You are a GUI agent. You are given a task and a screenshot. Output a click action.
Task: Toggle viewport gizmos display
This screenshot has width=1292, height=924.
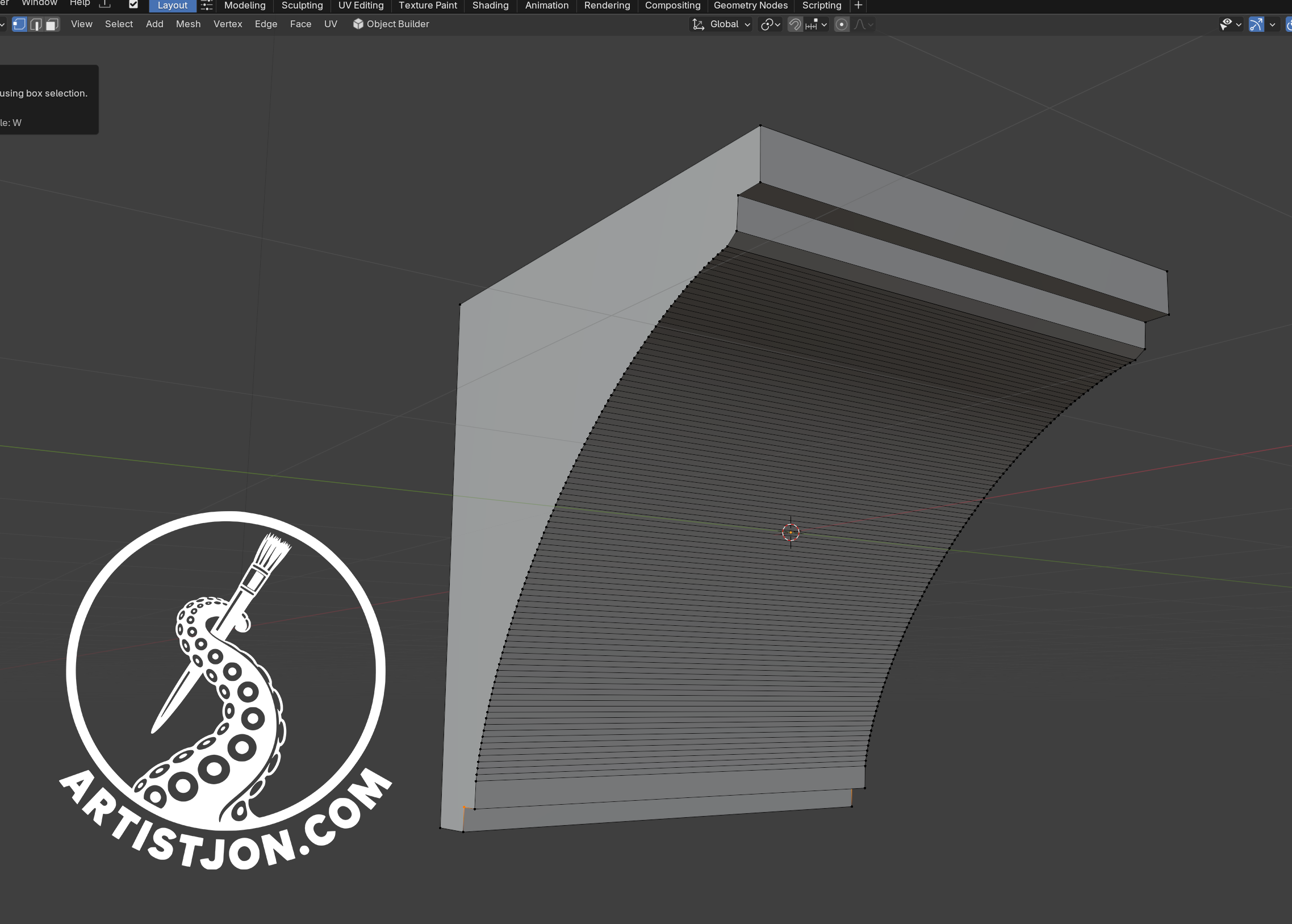point(1256,24)
